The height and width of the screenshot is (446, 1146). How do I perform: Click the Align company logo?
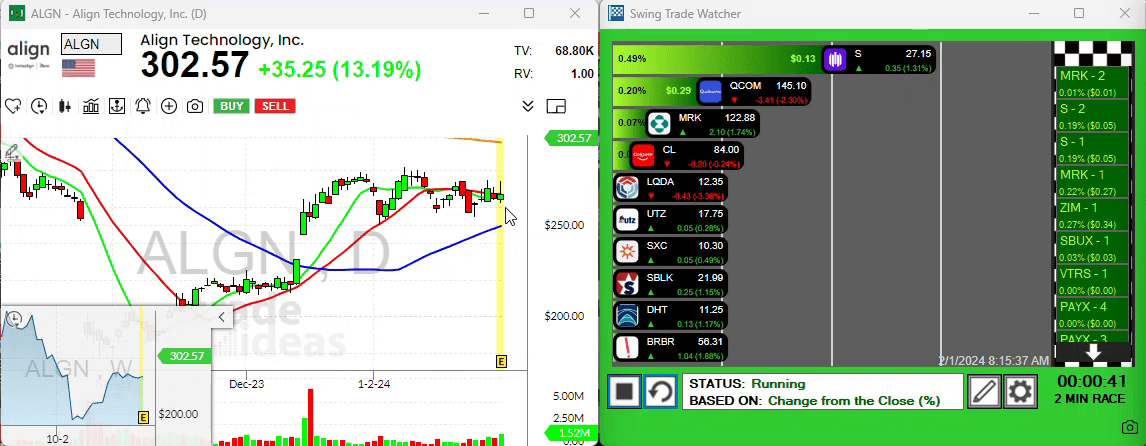29,54
